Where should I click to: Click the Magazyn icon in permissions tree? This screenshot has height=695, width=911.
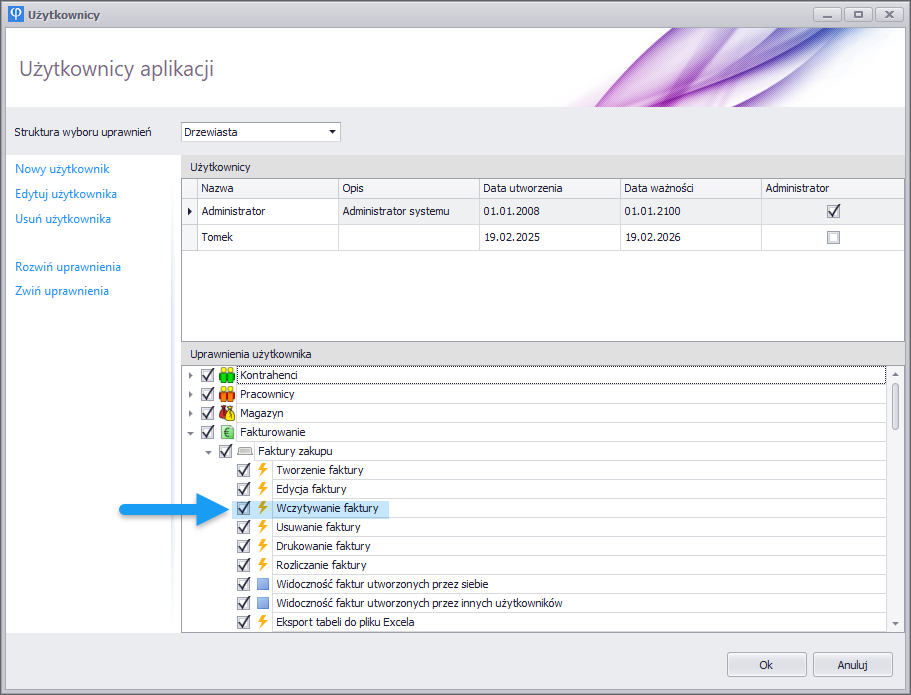tap(227, 413)
